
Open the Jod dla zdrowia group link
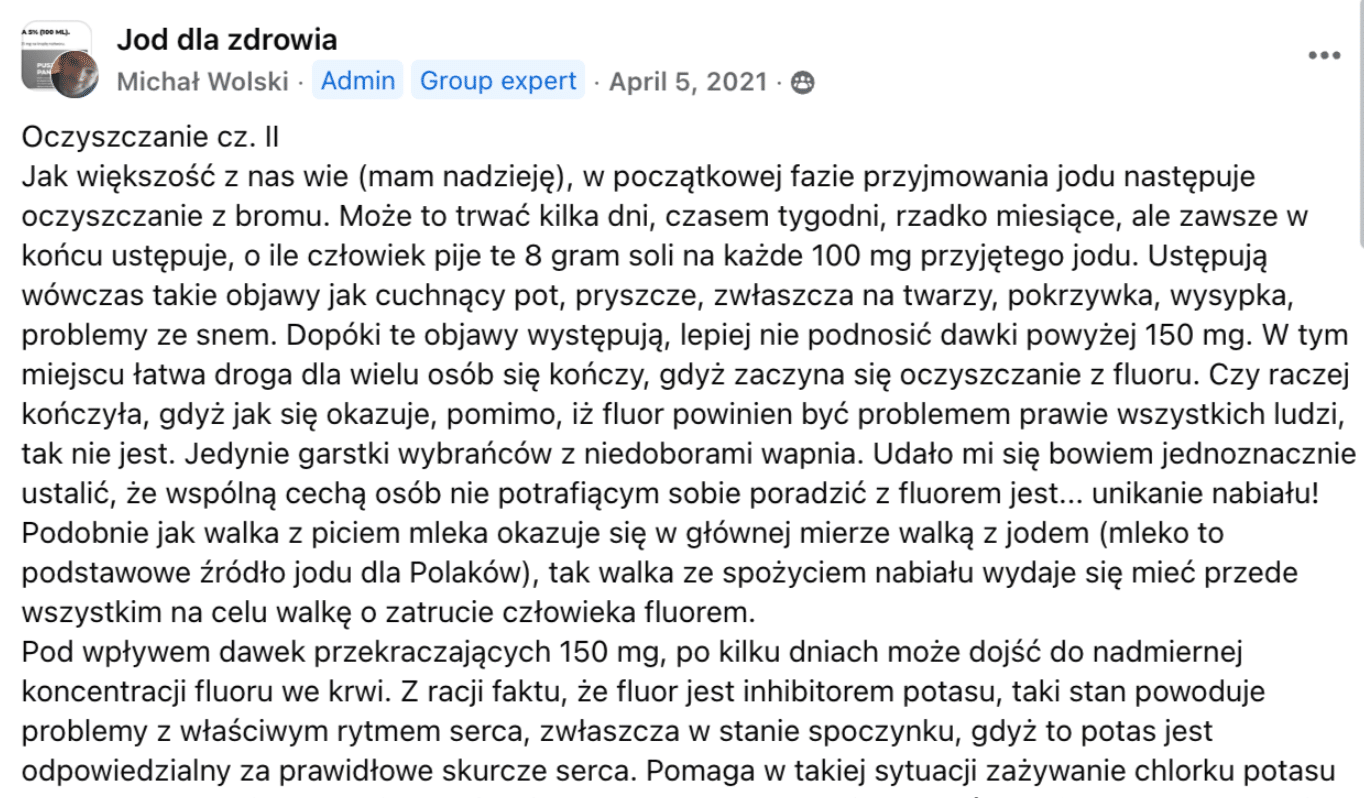(227, 40)
